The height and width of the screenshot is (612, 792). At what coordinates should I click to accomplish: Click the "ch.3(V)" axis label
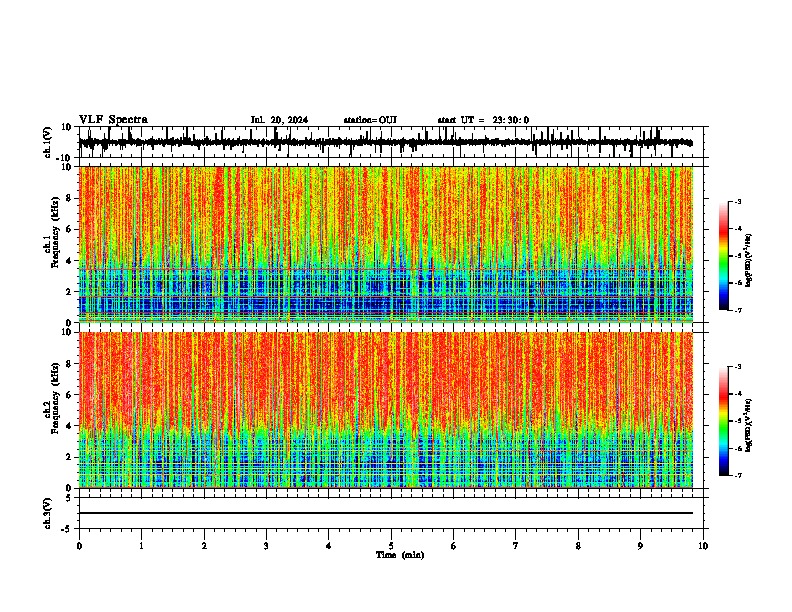(x=48, y=513)
